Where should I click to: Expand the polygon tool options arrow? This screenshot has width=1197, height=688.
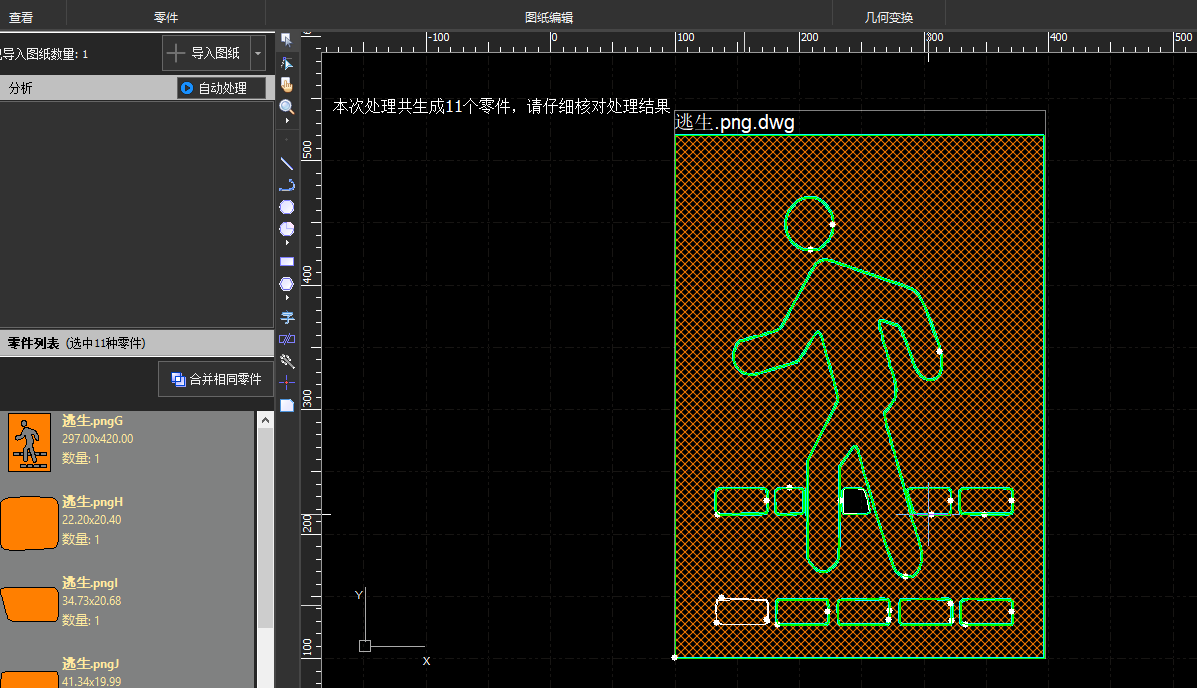(x=287, y=298)
